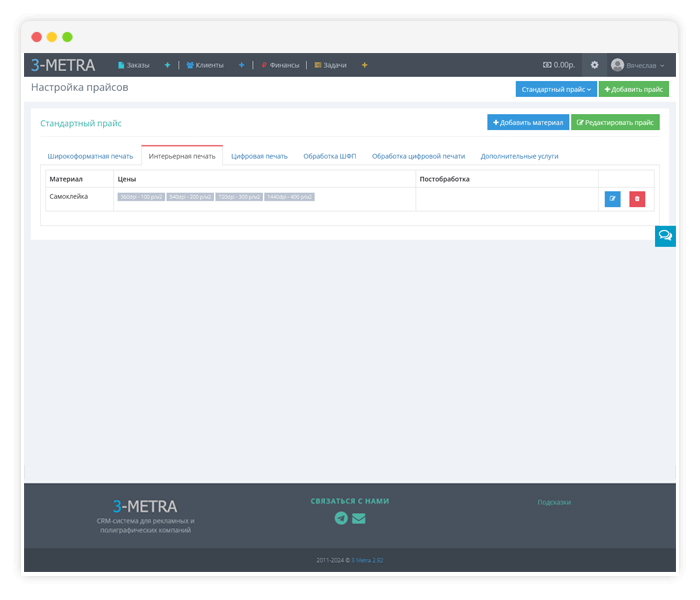Image resolution: width=700 pixels, height=600 pixels.
Task: Open the Заказы orders menu
Action: (x=133, y=65)
